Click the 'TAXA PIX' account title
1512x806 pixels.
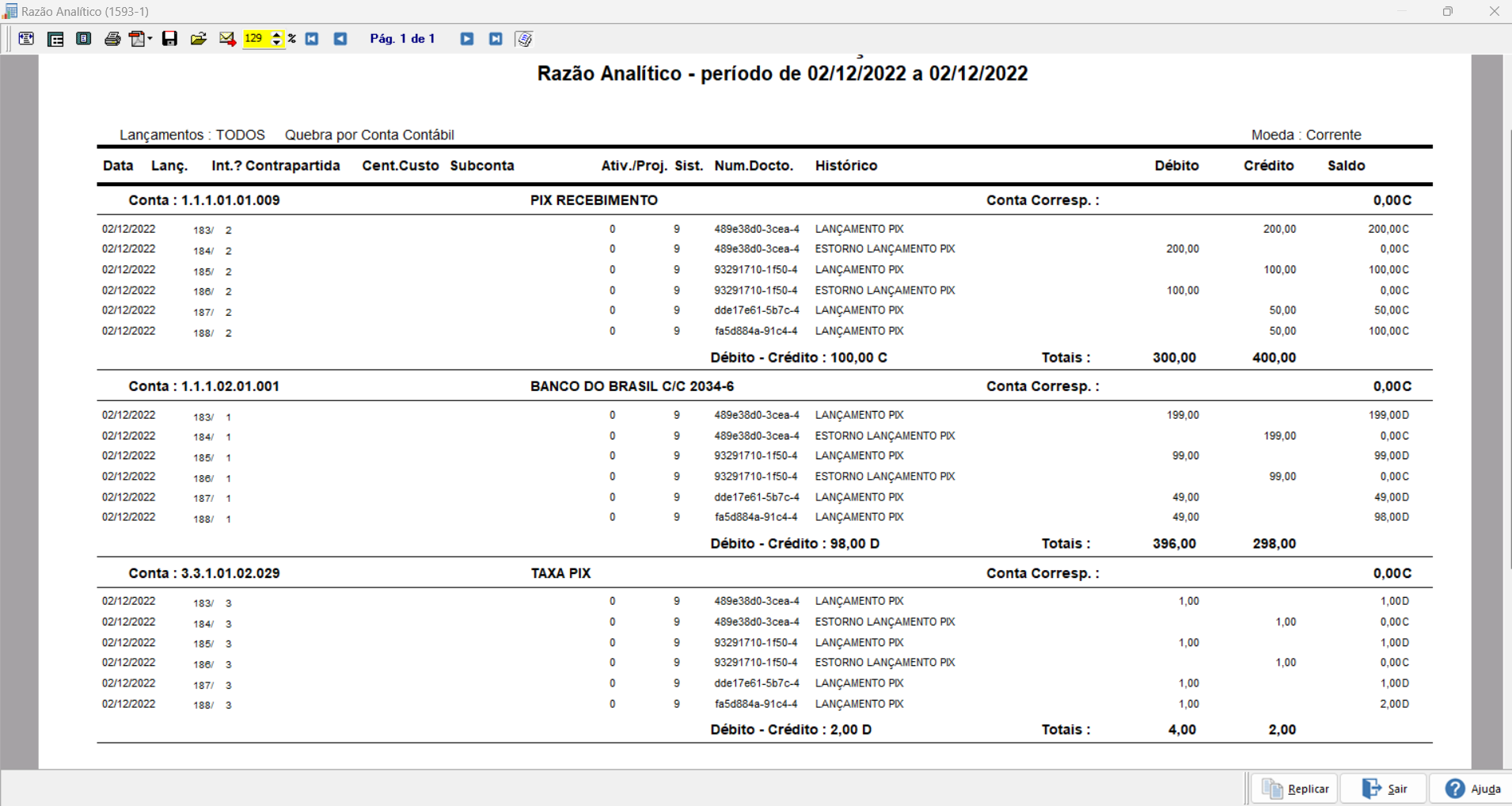click(x=560, y=573)
